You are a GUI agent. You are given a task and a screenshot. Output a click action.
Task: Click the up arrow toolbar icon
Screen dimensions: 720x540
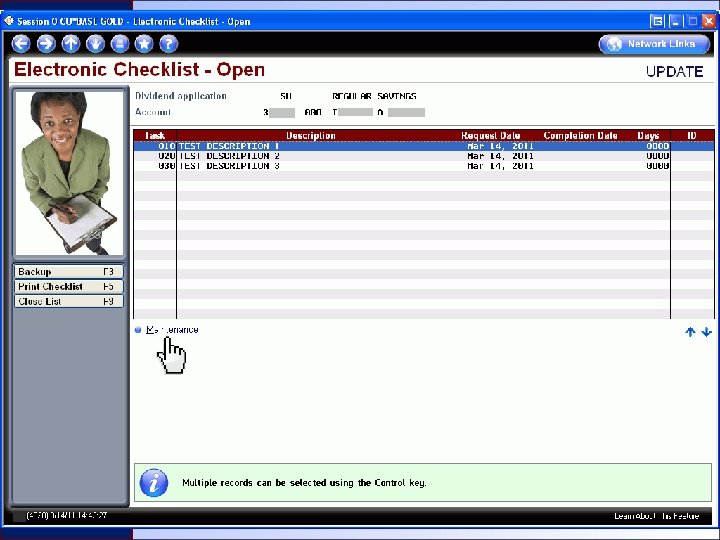click(71, 44)
